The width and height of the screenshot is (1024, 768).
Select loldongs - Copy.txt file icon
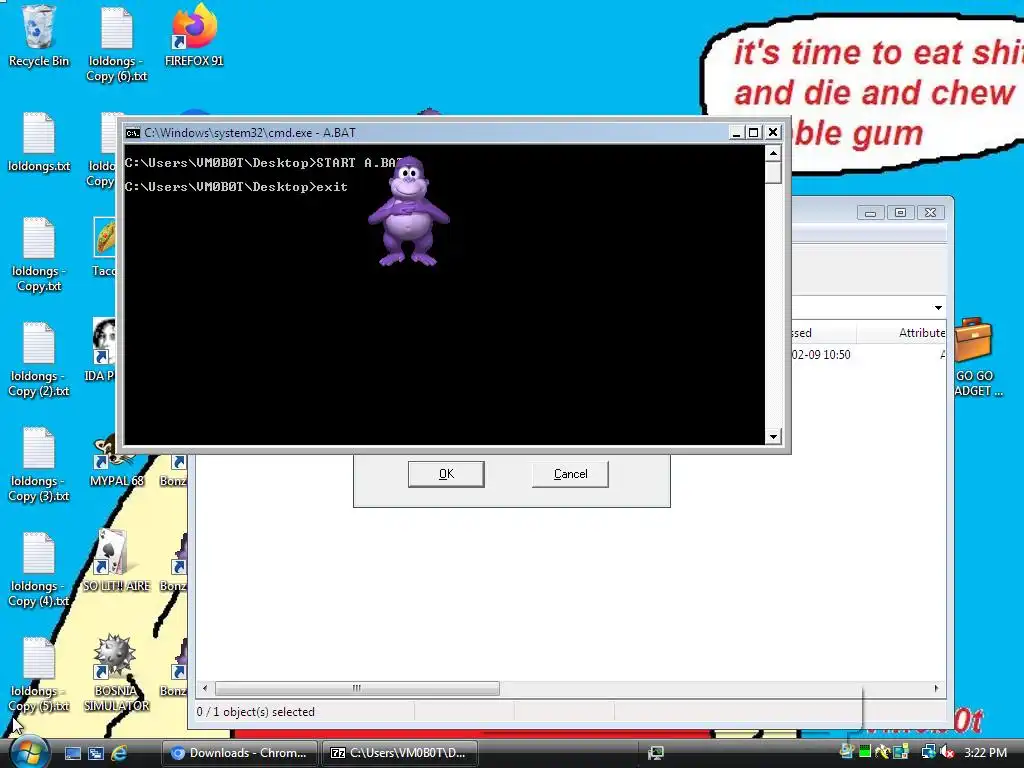pos(39,255)
